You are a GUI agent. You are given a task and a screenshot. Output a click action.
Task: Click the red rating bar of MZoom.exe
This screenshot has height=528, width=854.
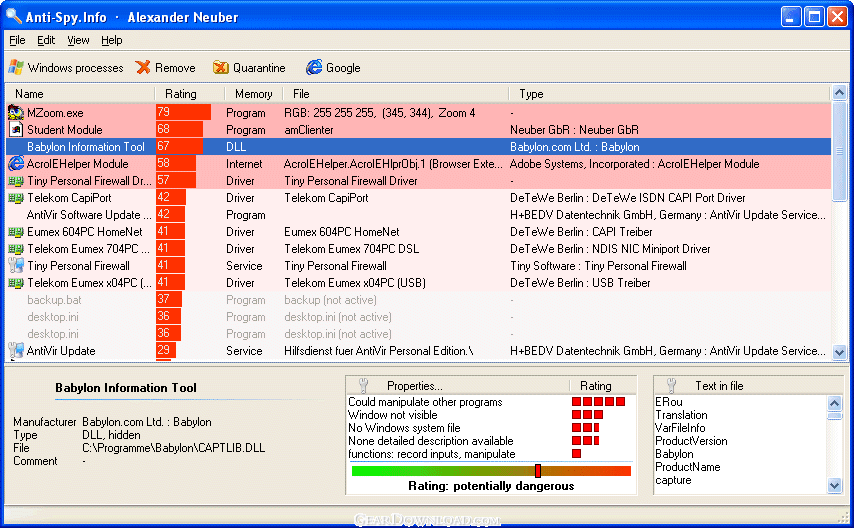tap(184, 112)
